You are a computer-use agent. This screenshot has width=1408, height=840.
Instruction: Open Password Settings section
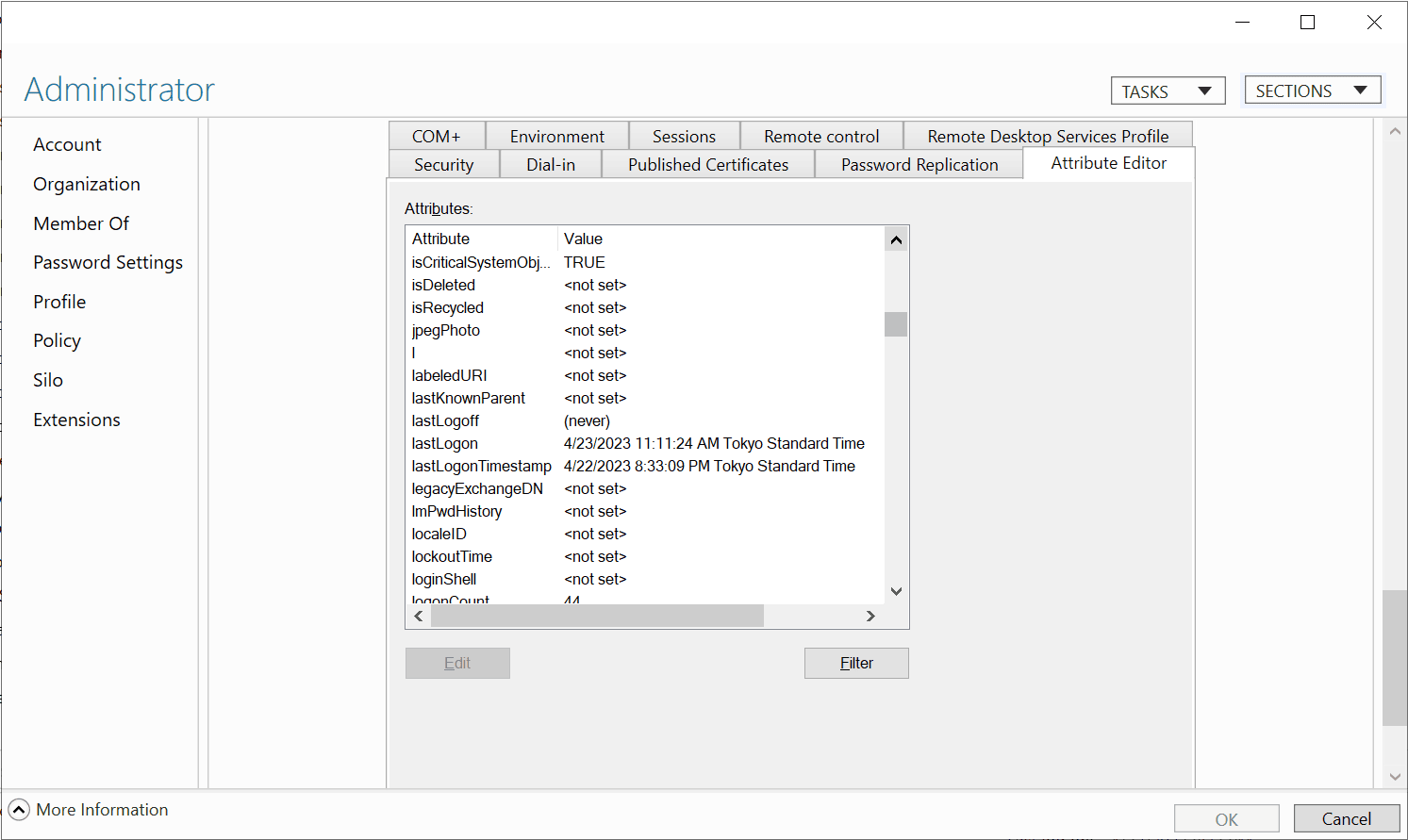click(108, 262)
